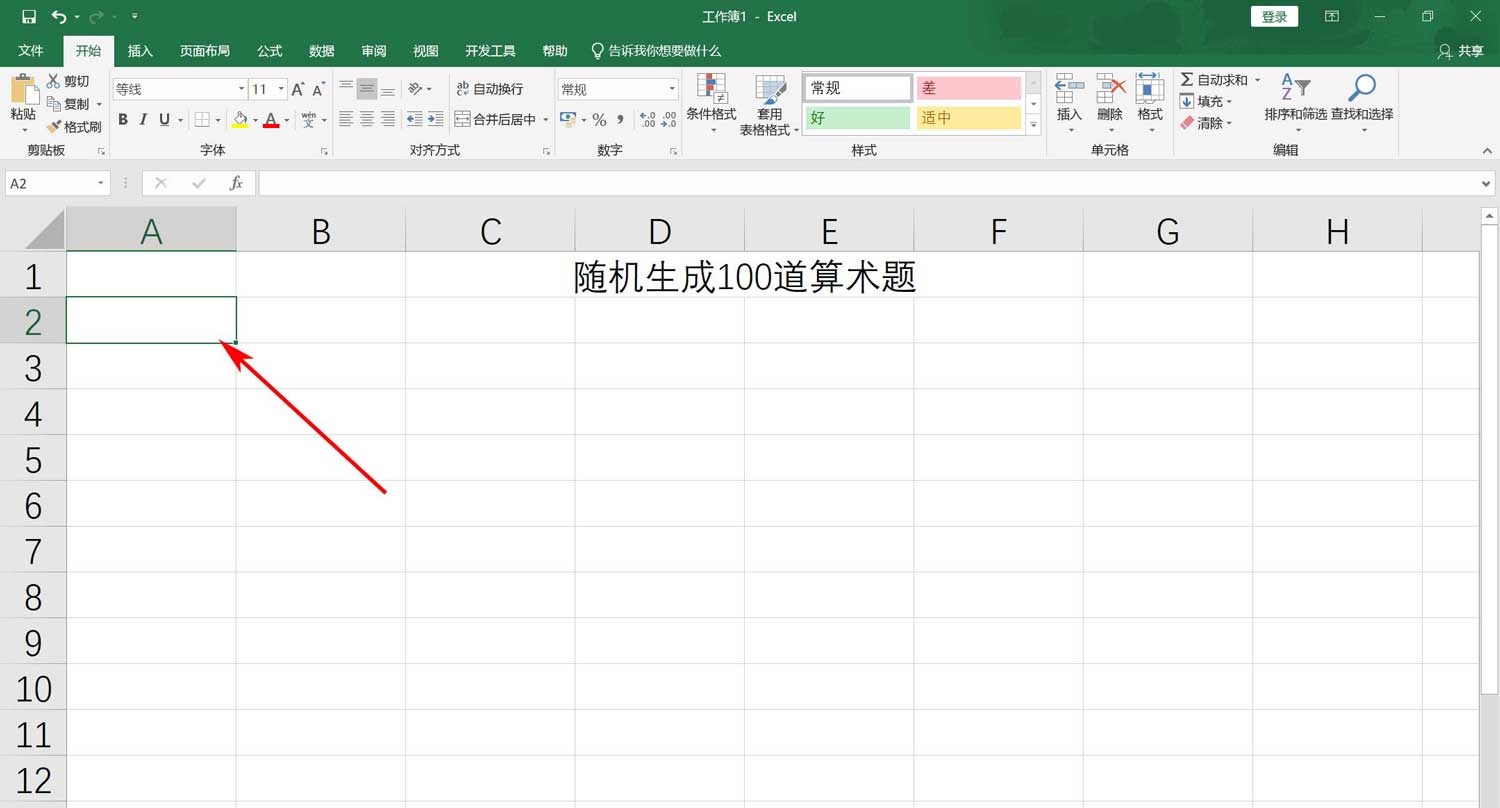
Task: Click the 登录 button
Action: click(1274, 16)
